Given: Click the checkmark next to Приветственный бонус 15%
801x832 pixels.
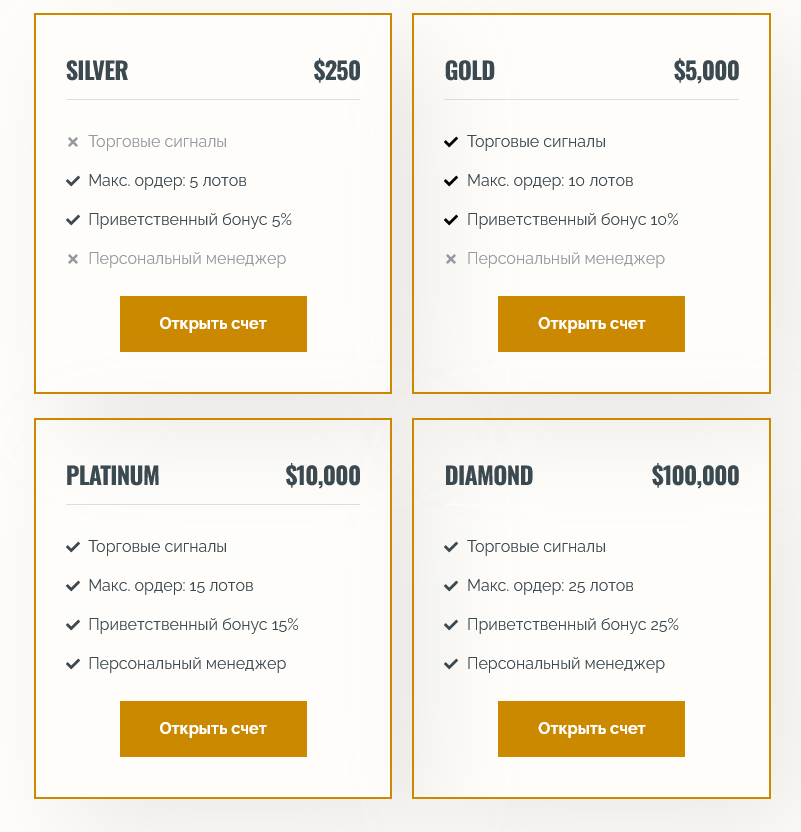Looking at the screenshot, I should 71,625.
